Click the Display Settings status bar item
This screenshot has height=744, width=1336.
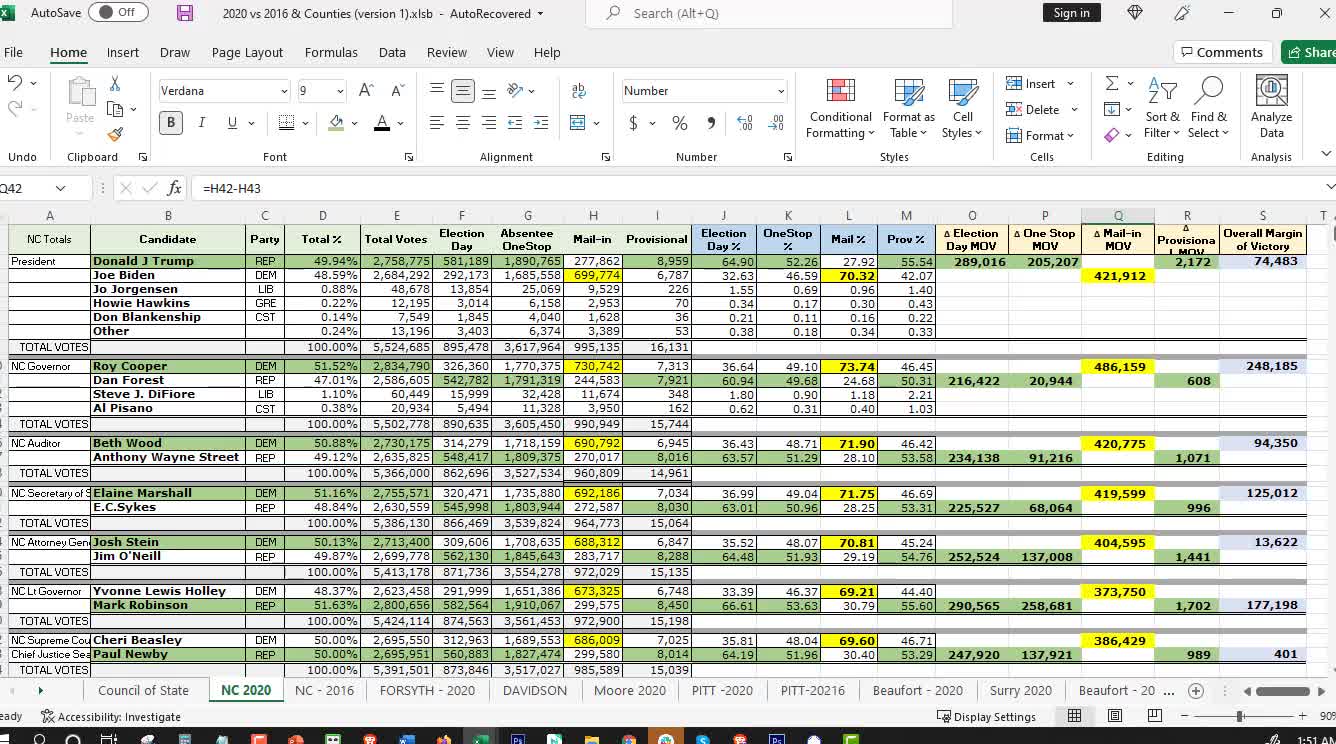tap(985, 717)
